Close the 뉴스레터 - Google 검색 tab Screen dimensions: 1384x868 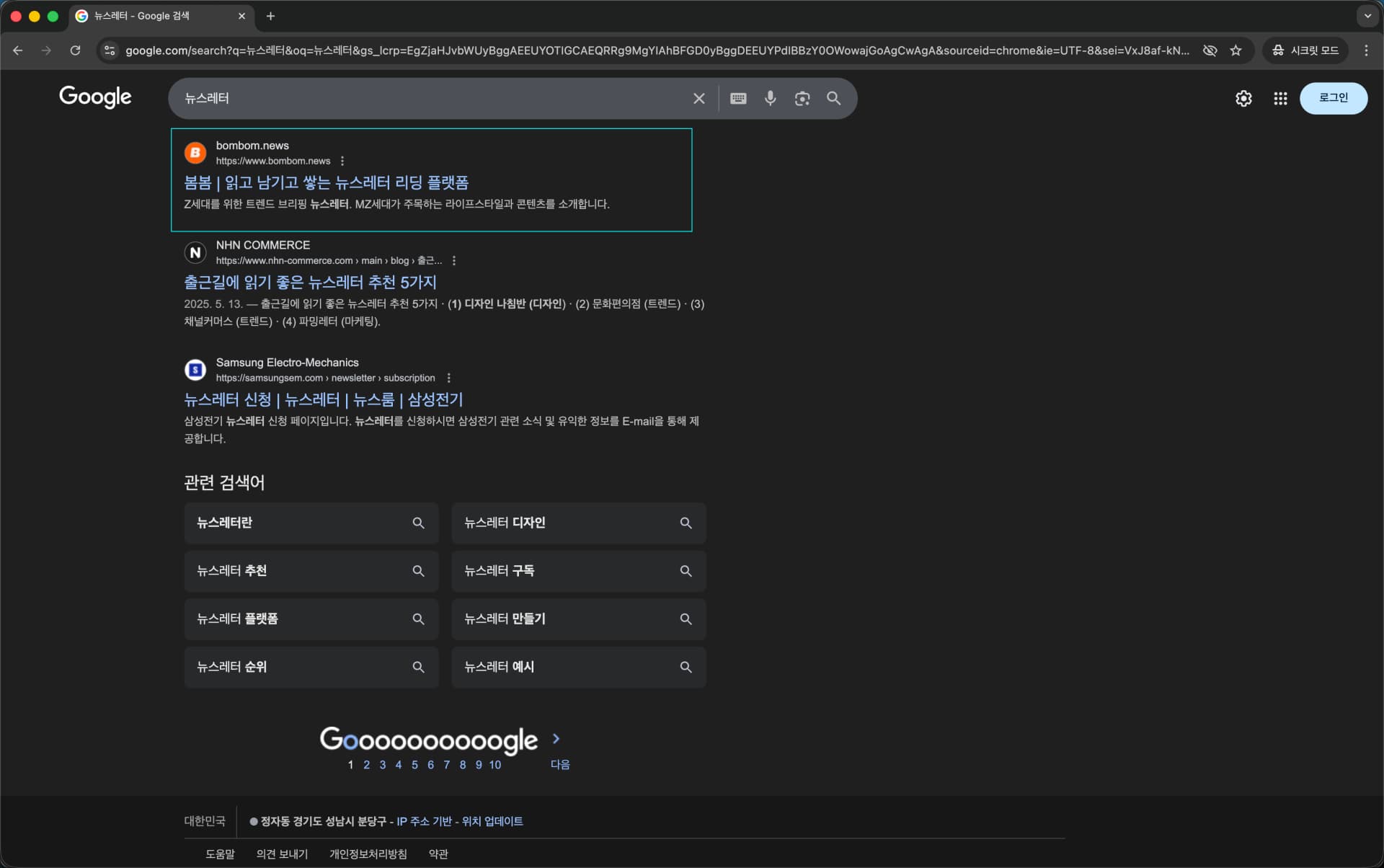(241, 16)
